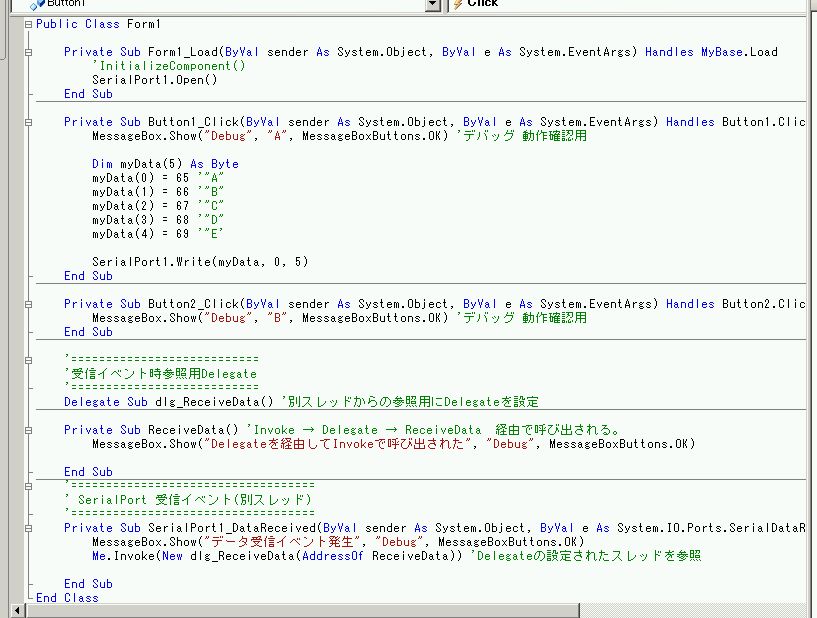Open the Button1 class name dropdown arrow
817x618 pixels.
click(x=432, y=4)
